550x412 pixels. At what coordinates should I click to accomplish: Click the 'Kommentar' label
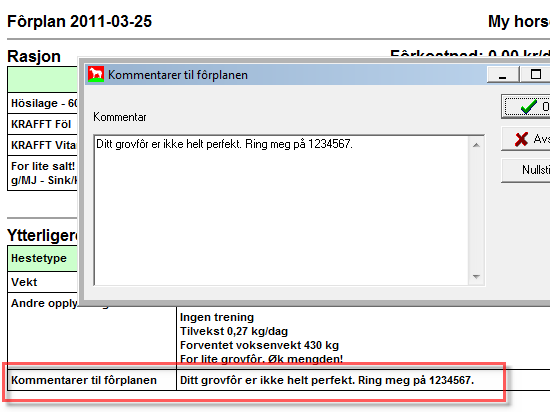[120, 117]
